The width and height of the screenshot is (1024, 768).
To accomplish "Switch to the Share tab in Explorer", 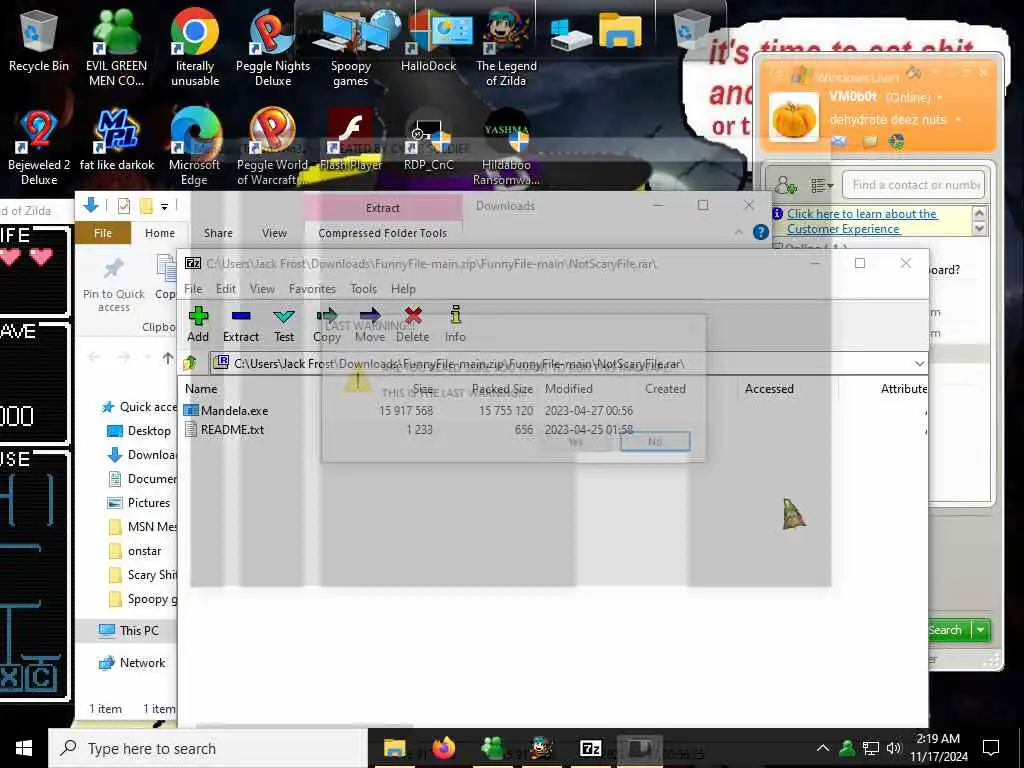I will pyautogui.click(x=218, y=233).
